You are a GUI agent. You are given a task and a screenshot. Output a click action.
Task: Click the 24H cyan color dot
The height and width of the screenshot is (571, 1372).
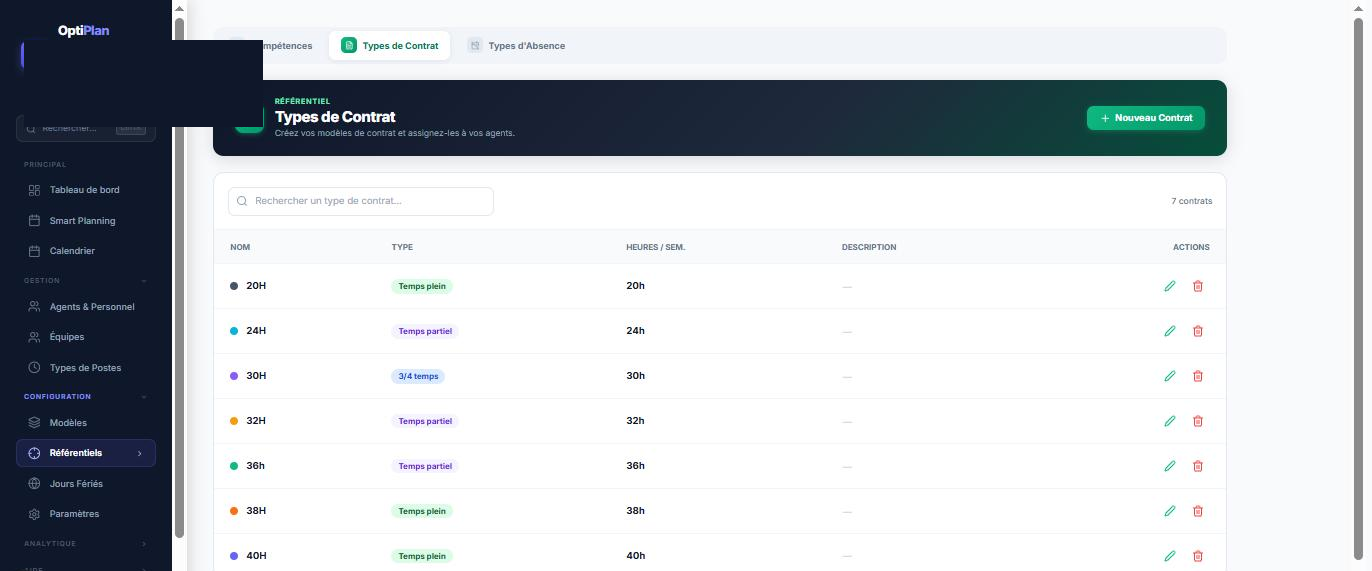coord(234,331)
